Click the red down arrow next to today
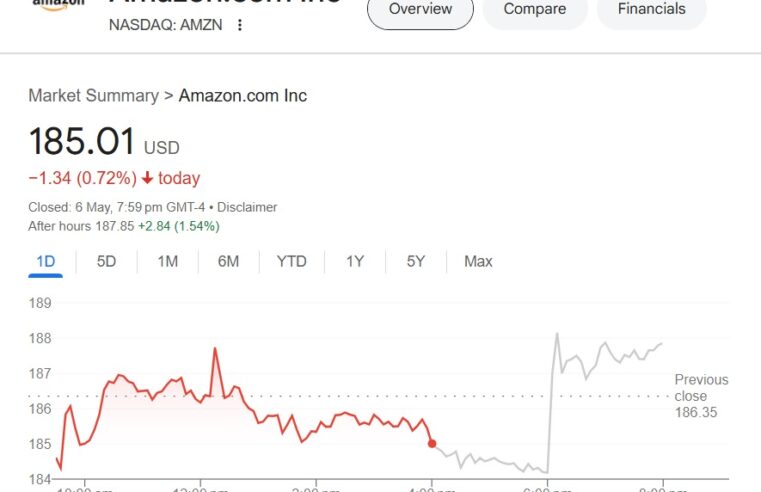This screenshot has width=761, height=492. click(x=148, y=179)
